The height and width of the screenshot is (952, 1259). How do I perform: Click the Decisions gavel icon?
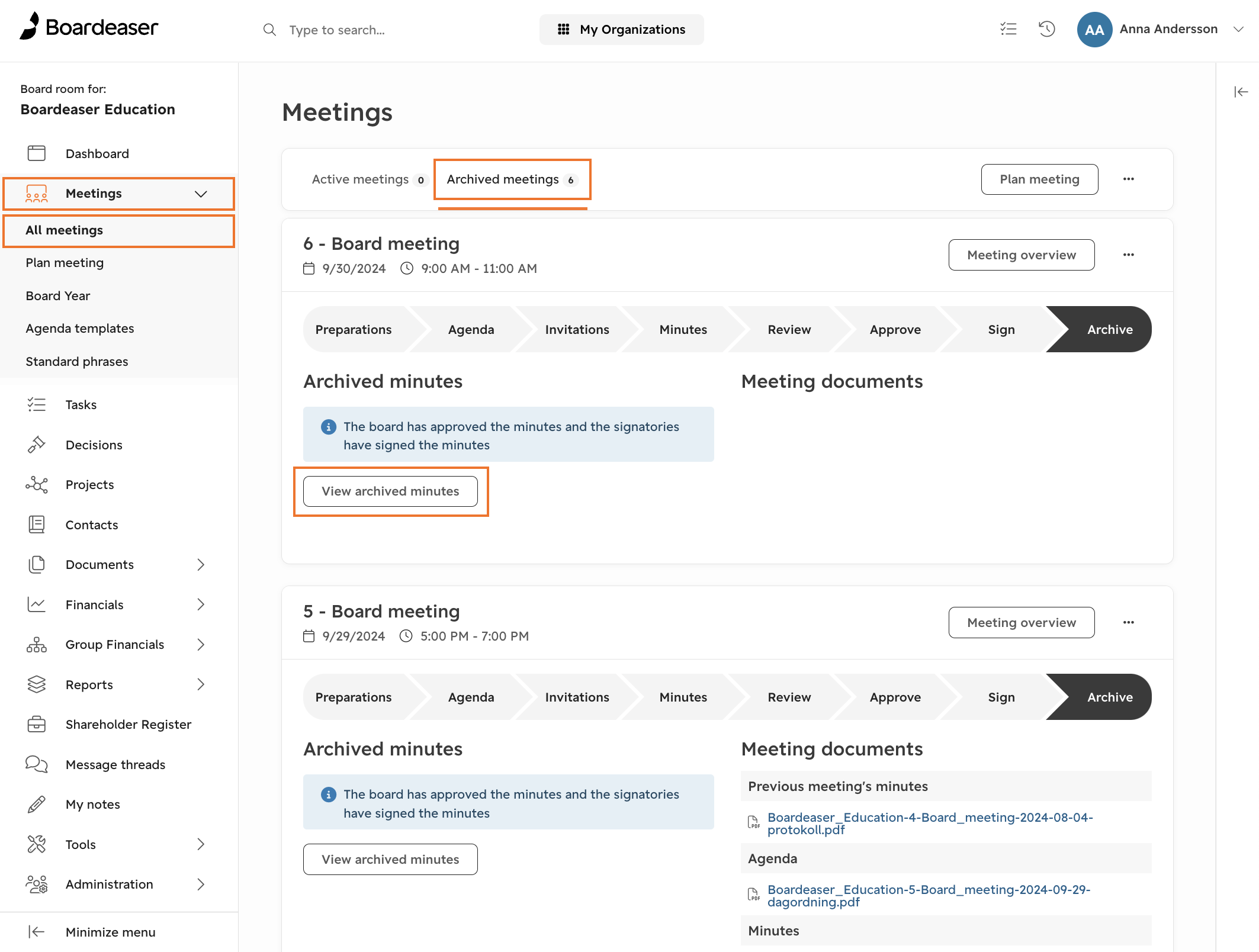pyautogui.click(x=37, y=445)
